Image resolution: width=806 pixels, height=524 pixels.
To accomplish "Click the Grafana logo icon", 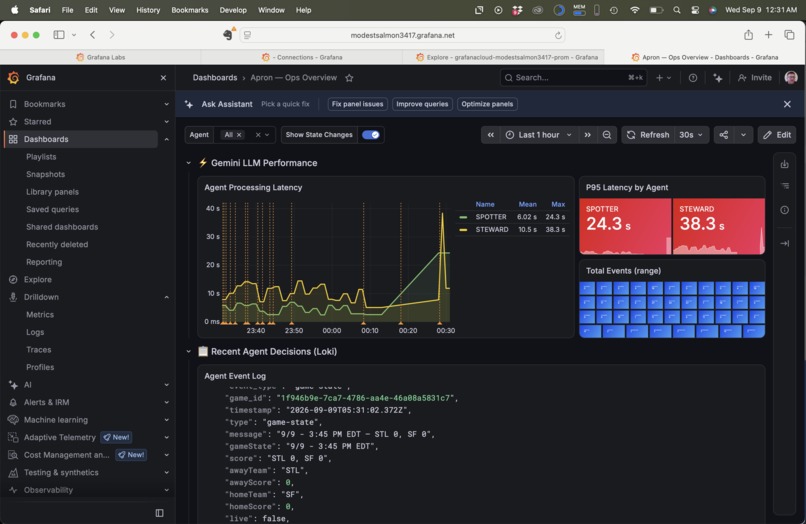I will pyautogui.click(x=13, y=78).
